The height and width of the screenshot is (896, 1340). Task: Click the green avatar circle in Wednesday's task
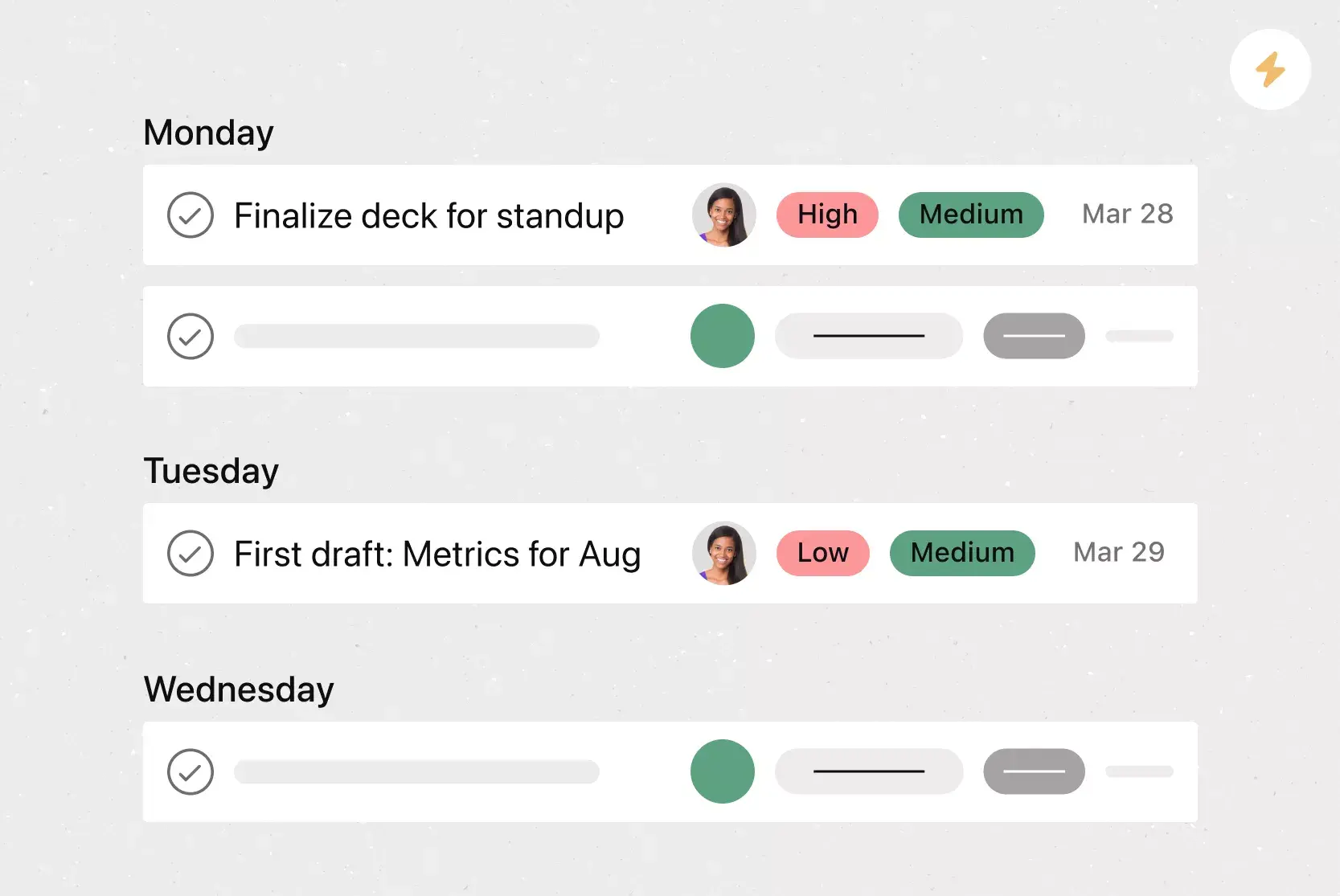click(723, 771)
